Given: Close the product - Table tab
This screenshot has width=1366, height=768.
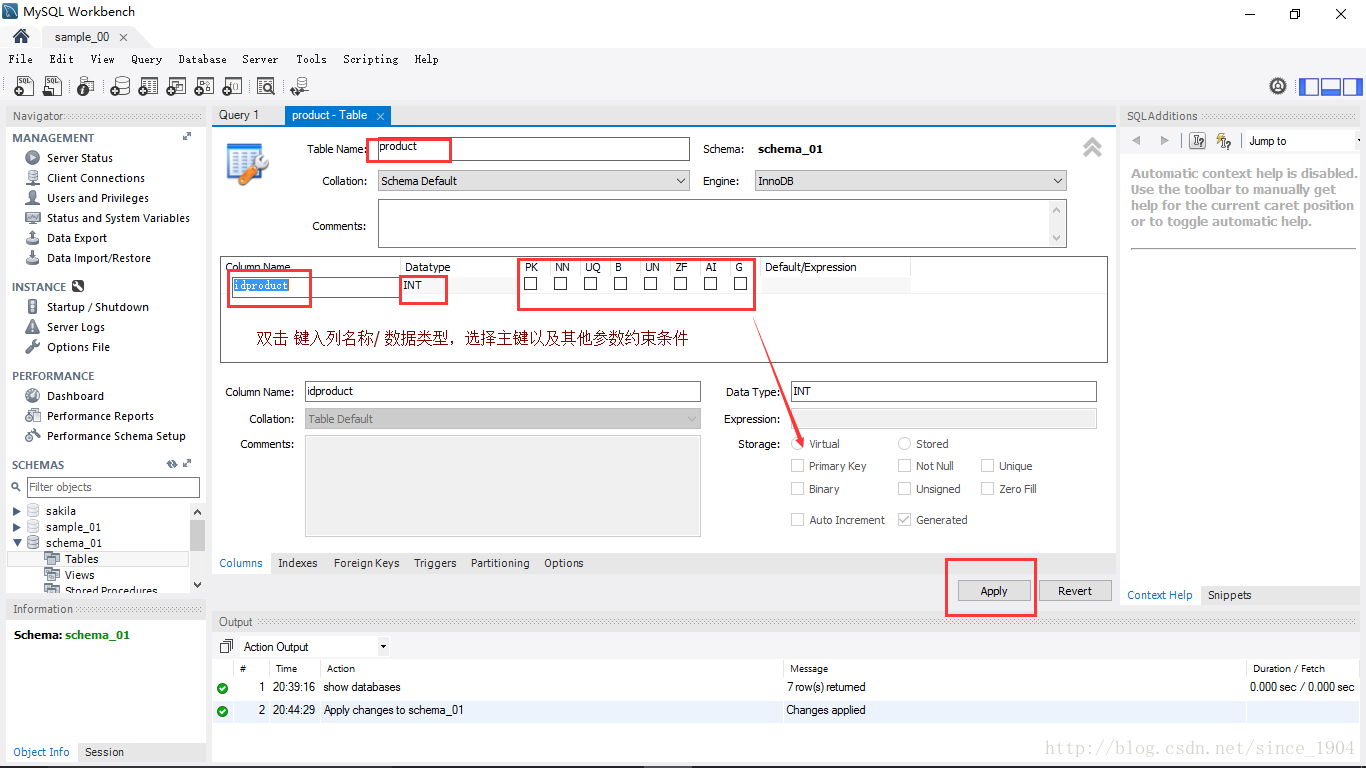Looking at the screenshot, I should pyautogui.click(x=380, y=116).
